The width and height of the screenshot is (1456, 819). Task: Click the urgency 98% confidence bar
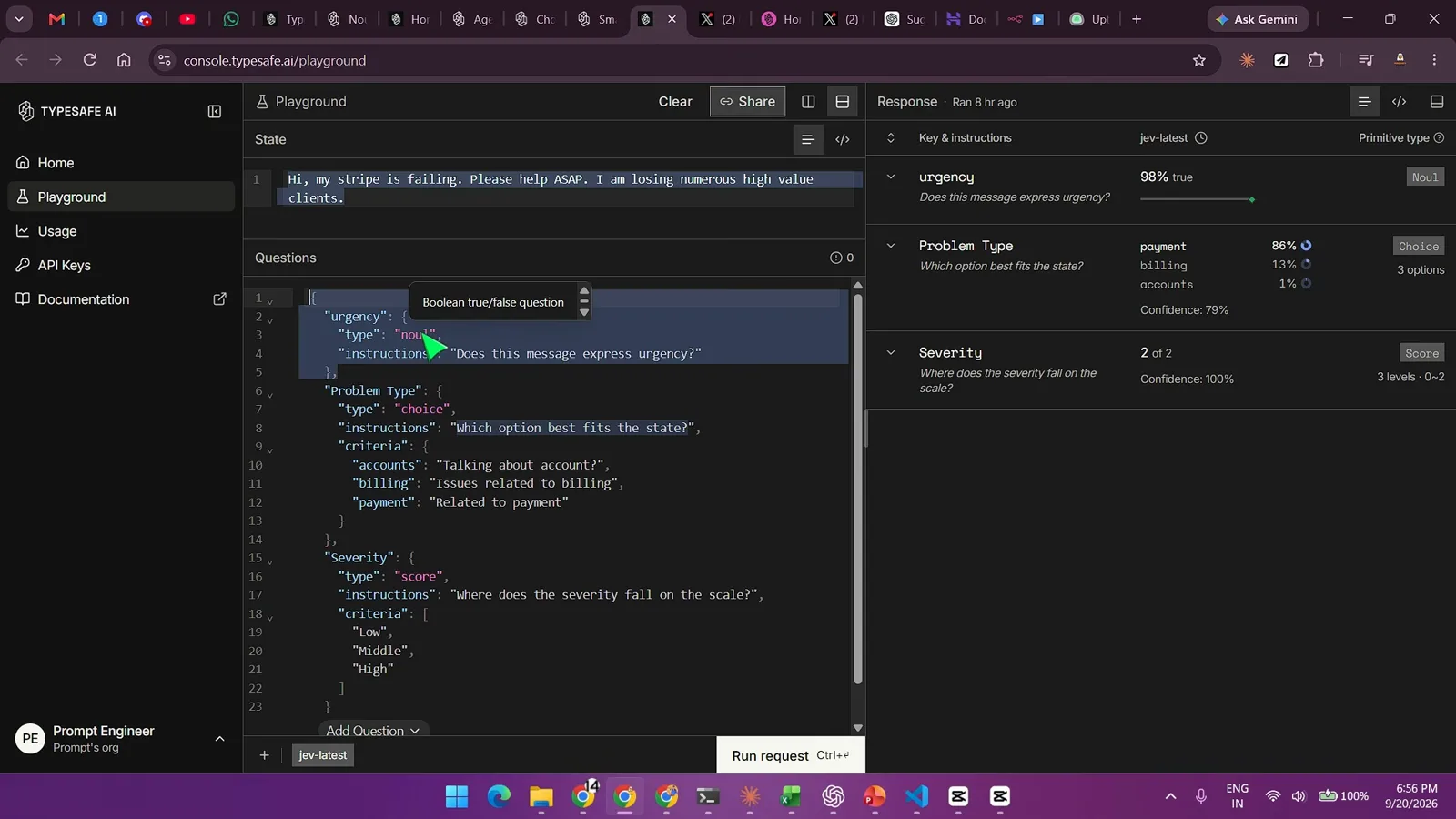point(1198,199)
